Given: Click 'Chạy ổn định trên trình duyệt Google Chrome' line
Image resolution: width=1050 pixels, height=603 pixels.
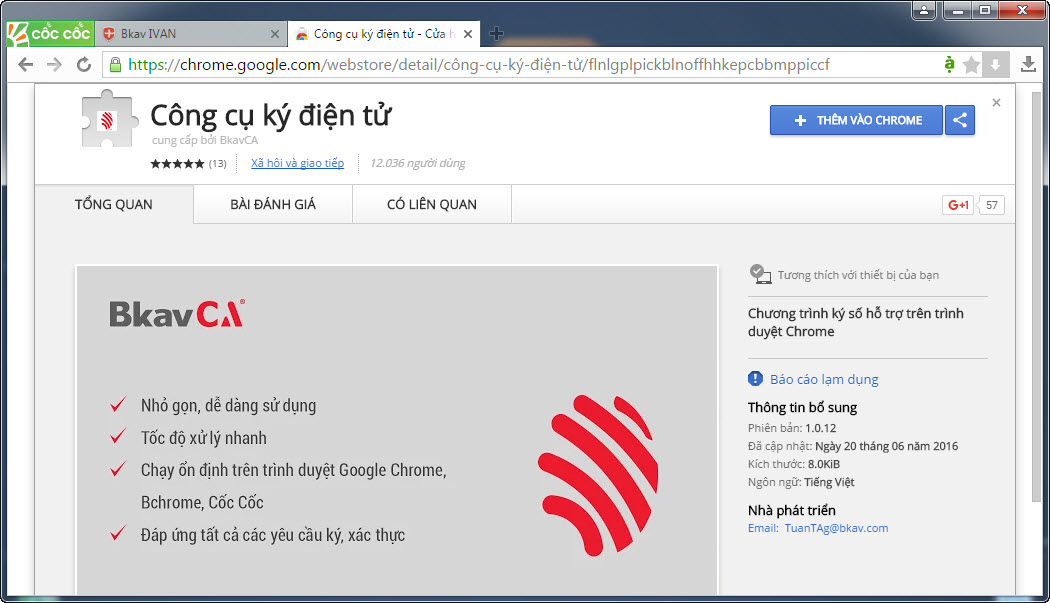Looking at the screenshot, I should pos(293,470).
